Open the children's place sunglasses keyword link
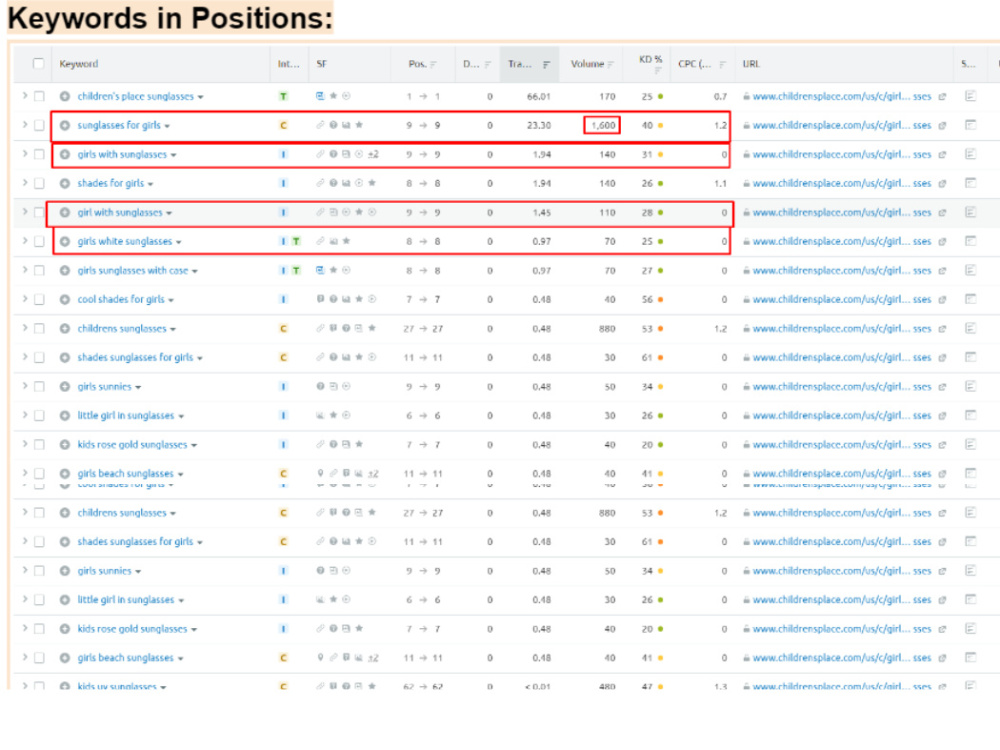The width and height of the screenshot is (1000, 750). point(135,96)
